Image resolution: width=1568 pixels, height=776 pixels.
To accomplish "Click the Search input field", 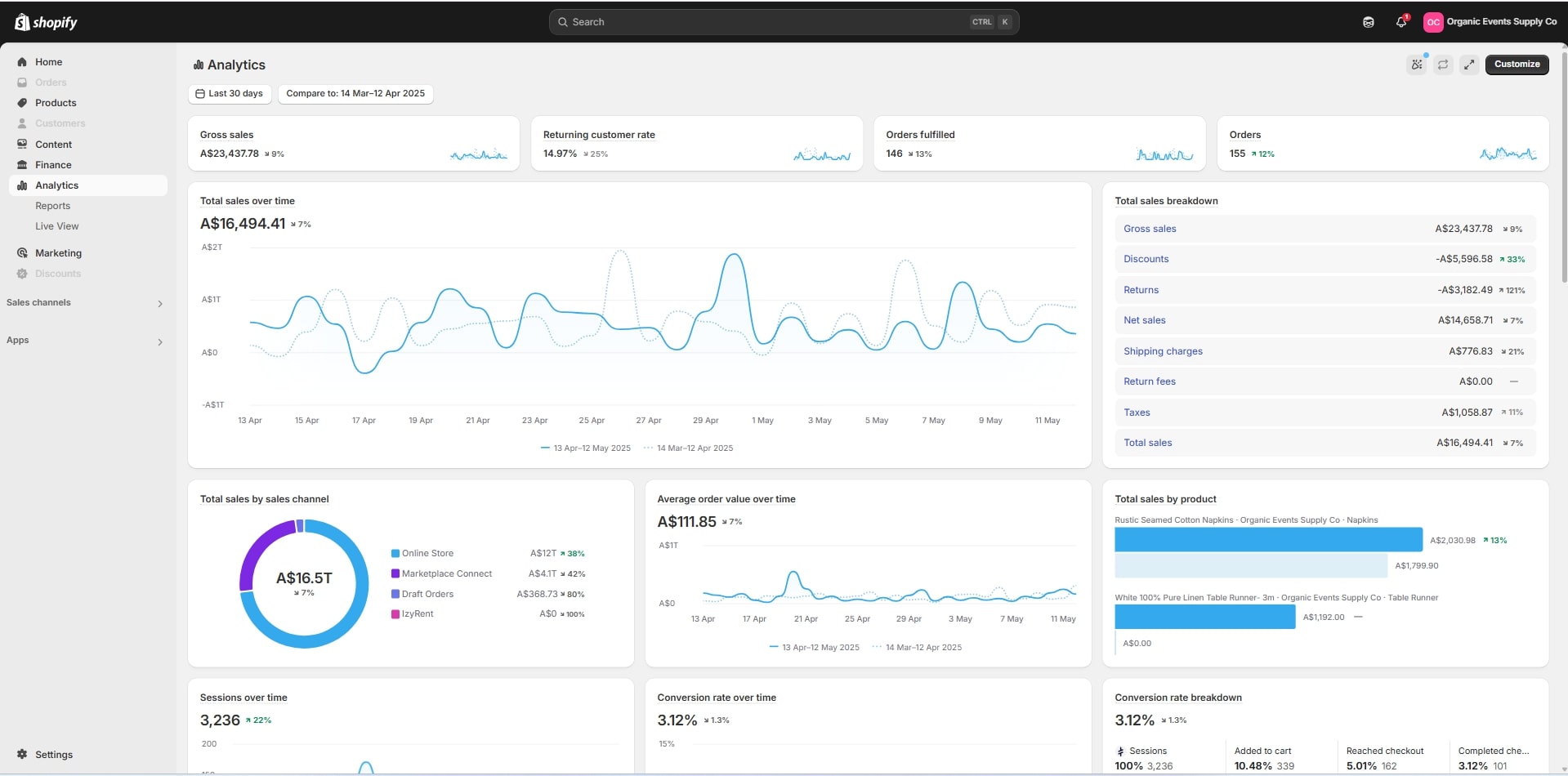I will [768, 22].
